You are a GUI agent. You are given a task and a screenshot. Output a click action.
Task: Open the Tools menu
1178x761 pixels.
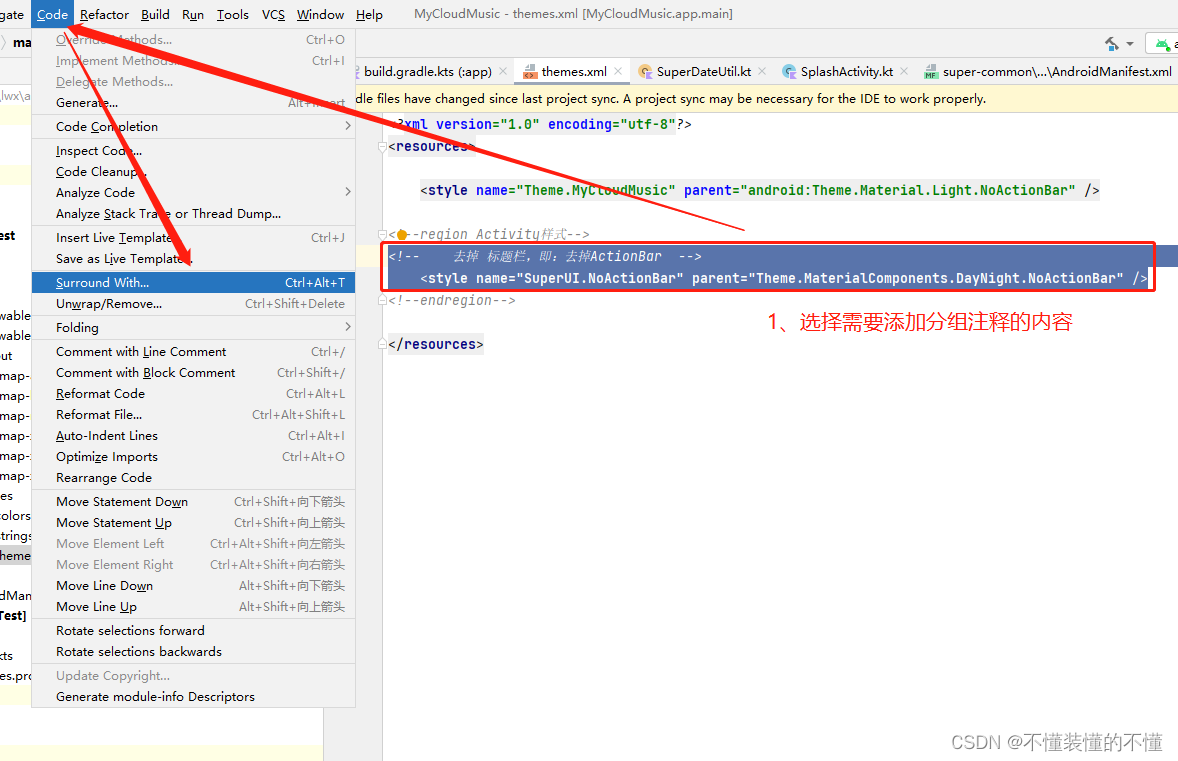[233, 14]
